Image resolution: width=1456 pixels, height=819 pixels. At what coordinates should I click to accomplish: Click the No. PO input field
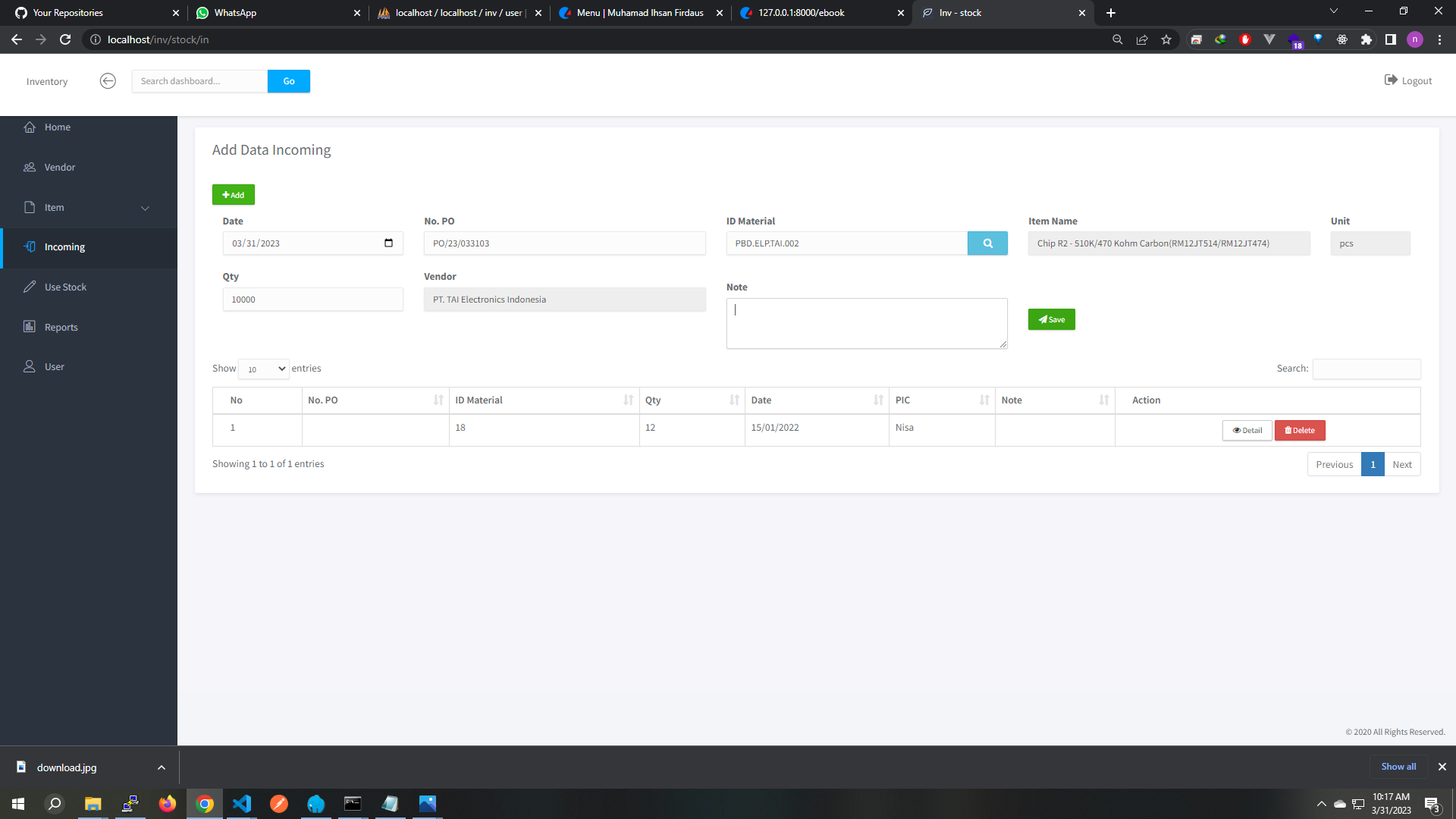tap(564, 243)
